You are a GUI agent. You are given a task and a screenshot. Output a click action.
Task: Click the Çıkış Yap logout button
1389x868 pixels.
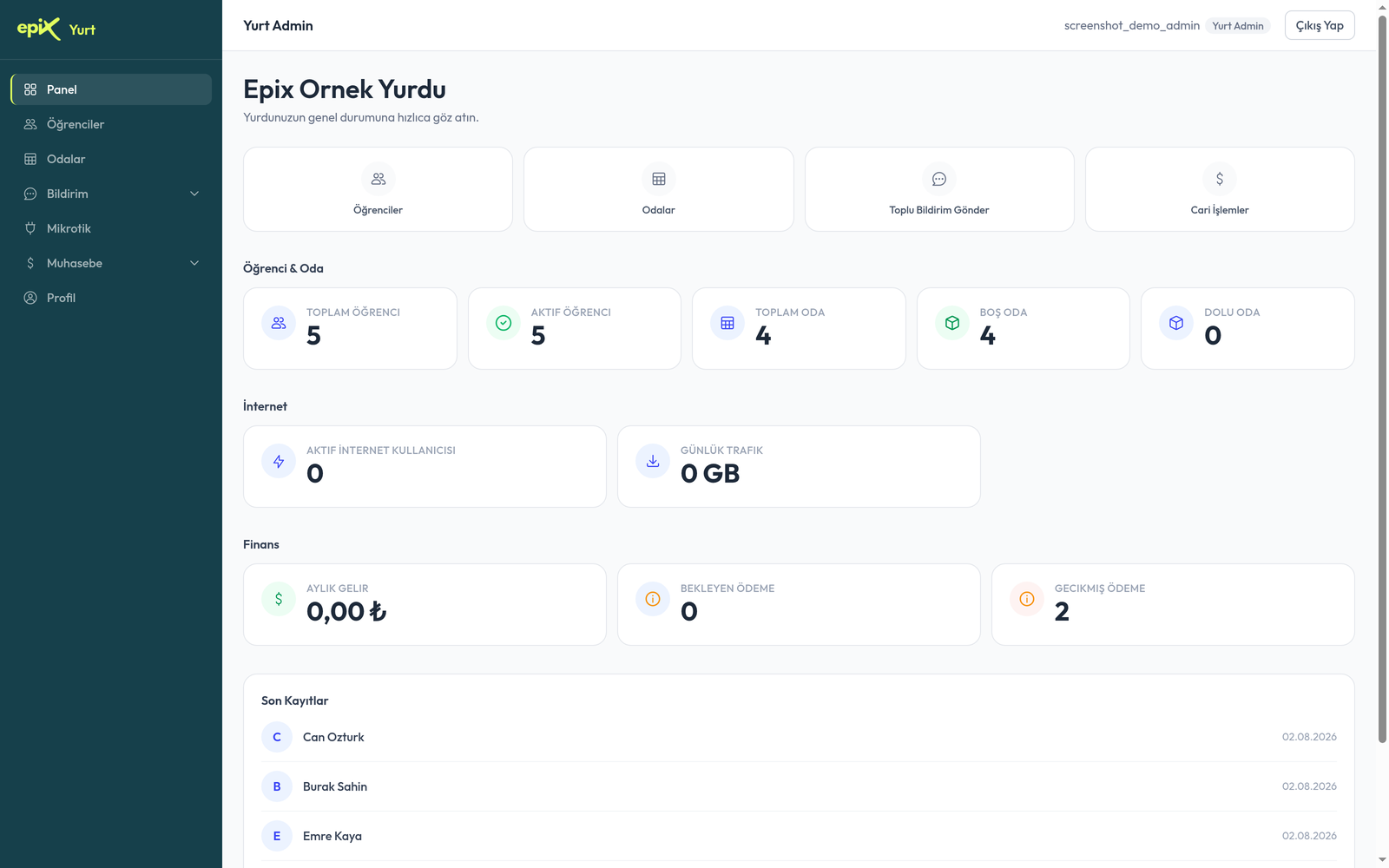[x=1320, y=25]
